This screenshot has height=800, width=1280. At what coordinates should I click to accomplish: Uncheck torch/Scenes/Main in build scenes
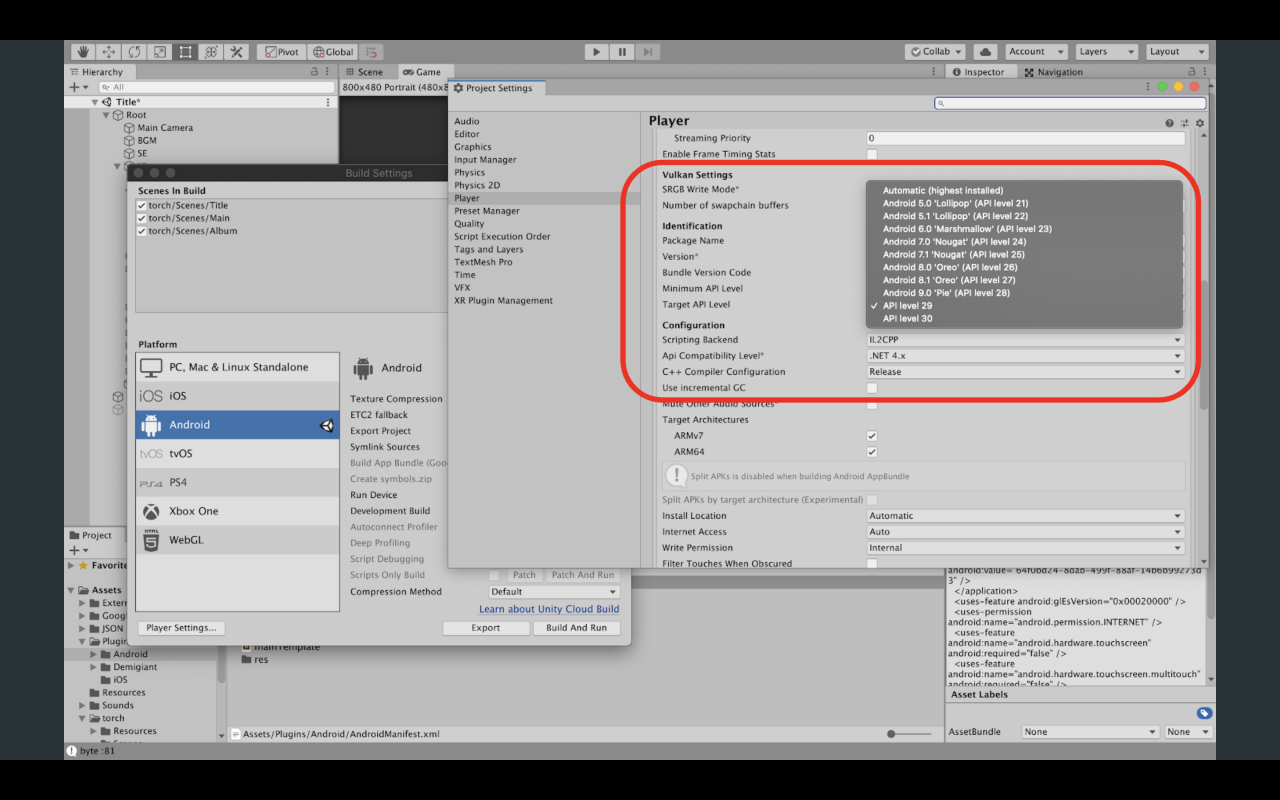coord(142,218)
